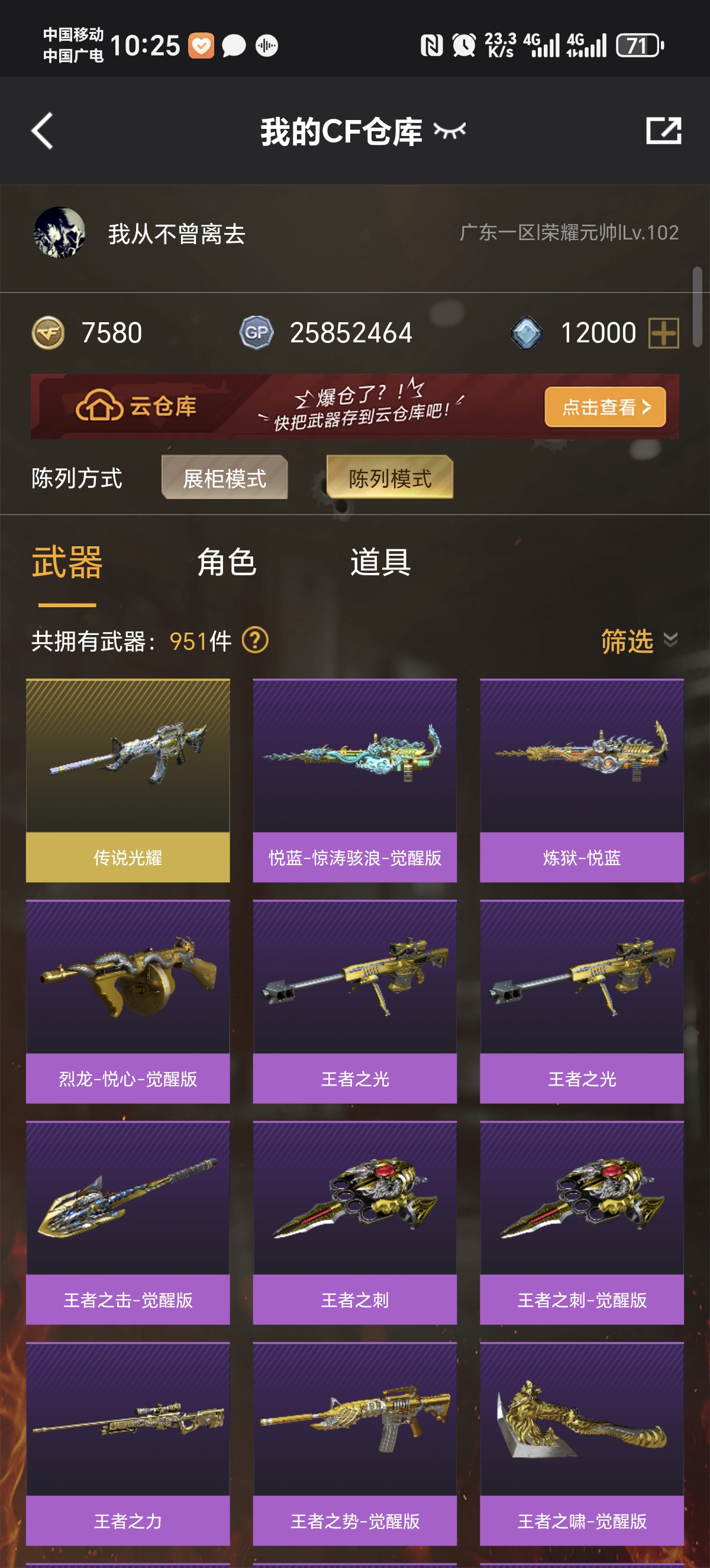Open the share icon in the header
This screenshot has height=1568, width=710.
664,130
